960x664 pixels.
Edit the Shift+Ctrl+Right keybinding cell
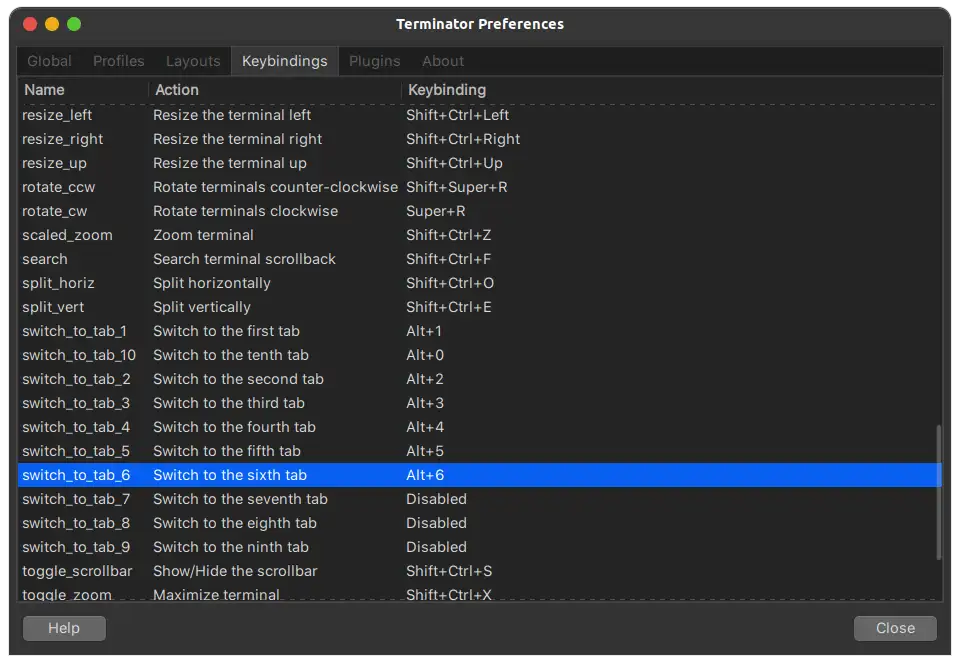[x=463, y=140]
